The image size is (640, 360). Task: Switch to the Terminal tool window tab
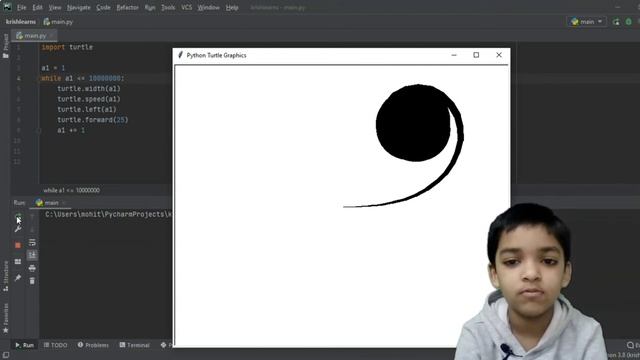tap(134, 345)
